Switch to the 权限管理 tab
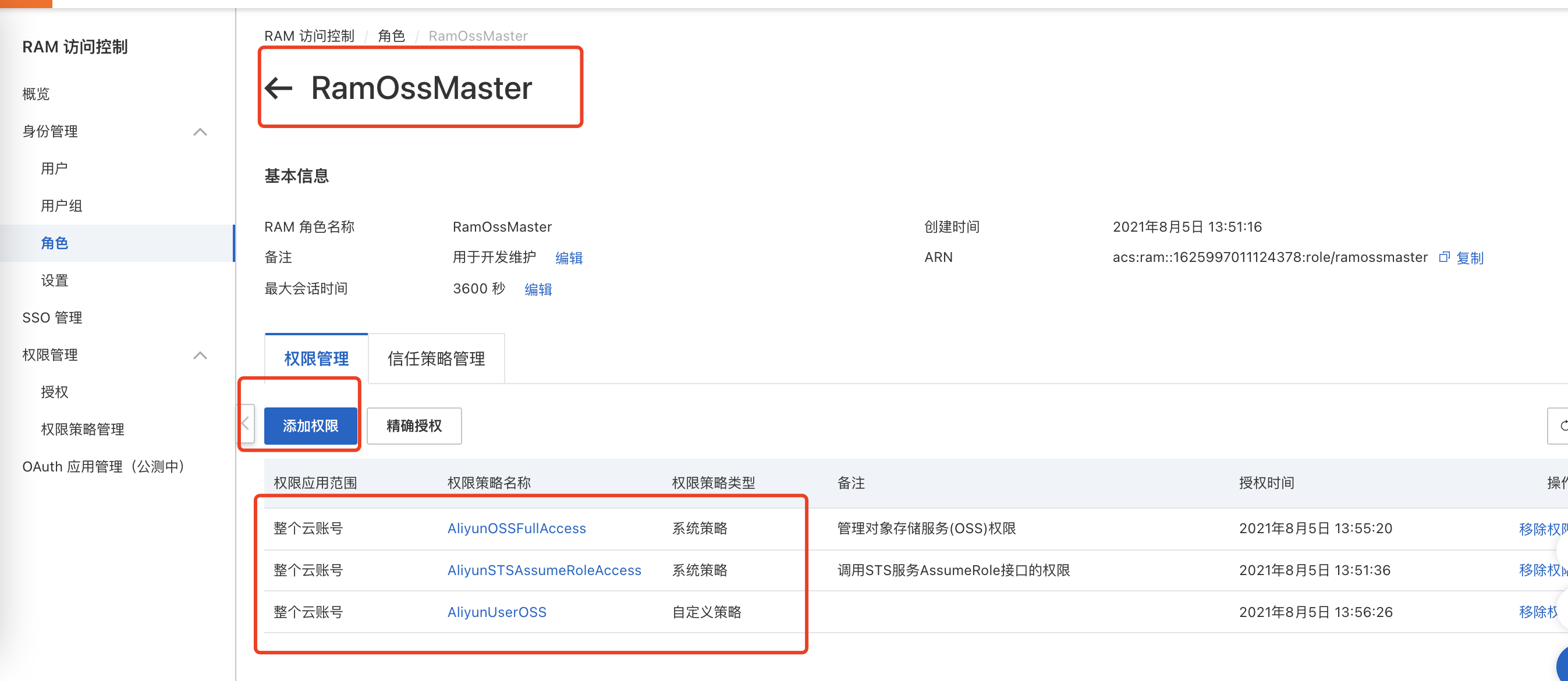 pos(316,359)
